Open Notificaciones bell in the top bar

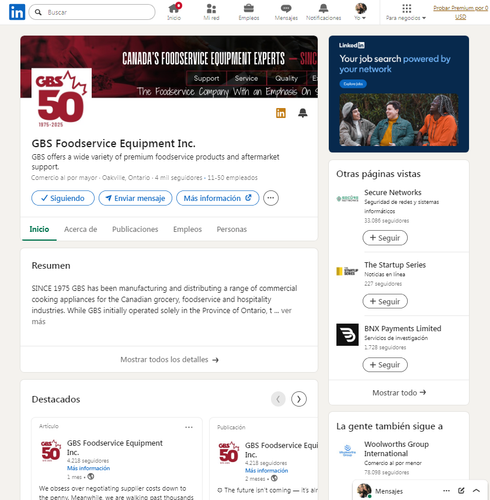pos(323,12)
